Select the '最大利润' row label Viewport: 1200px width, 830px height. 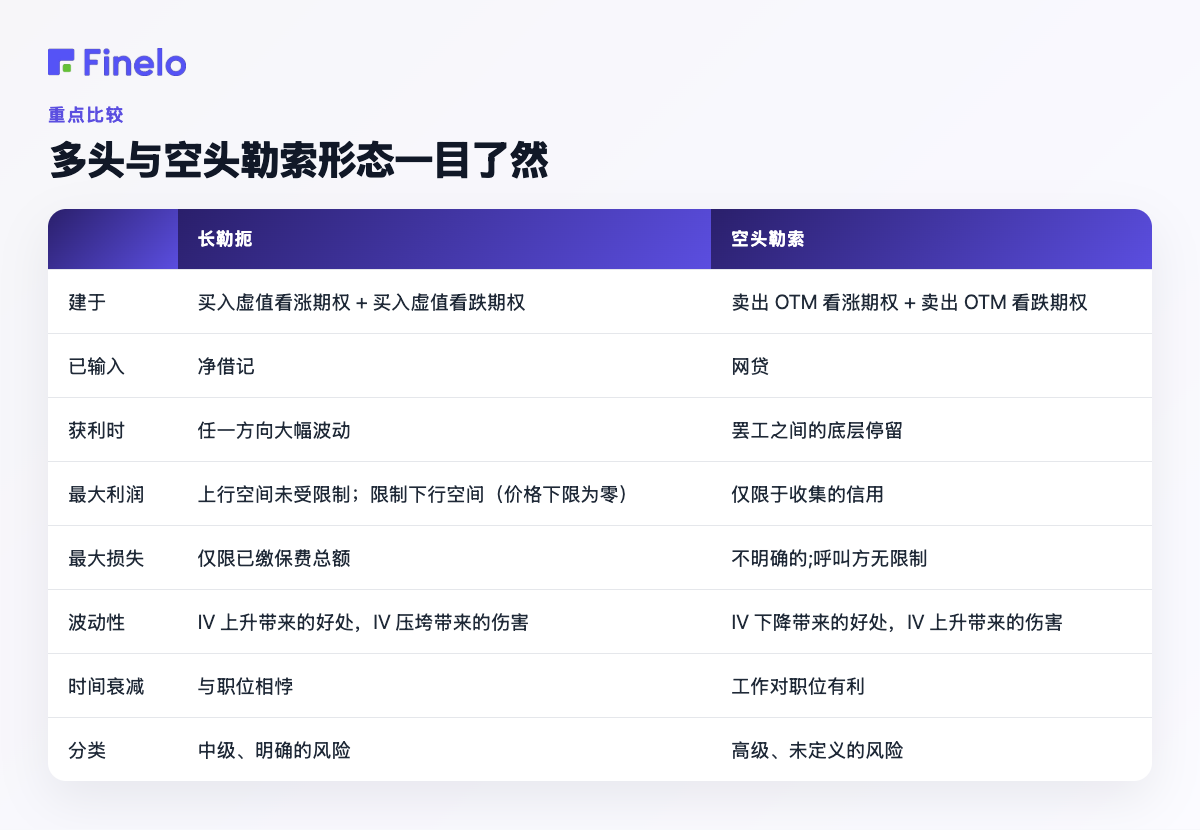106,494
